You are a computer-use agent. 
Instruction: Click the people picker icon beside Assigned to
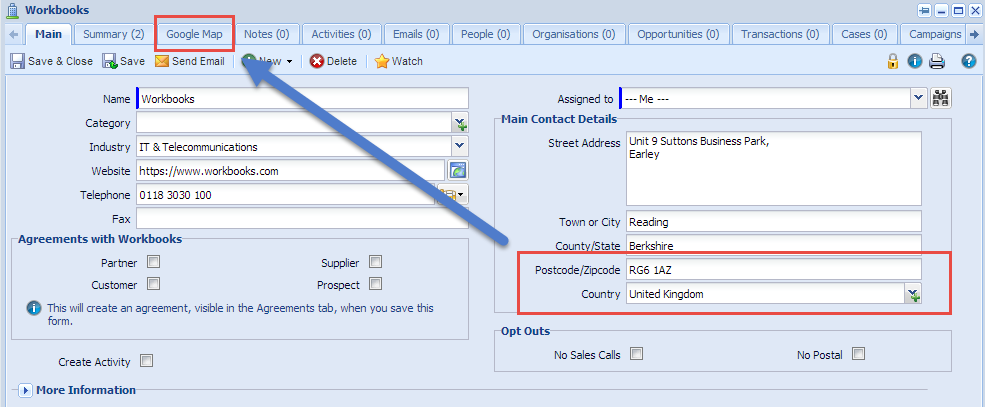[x=941, y=98]
